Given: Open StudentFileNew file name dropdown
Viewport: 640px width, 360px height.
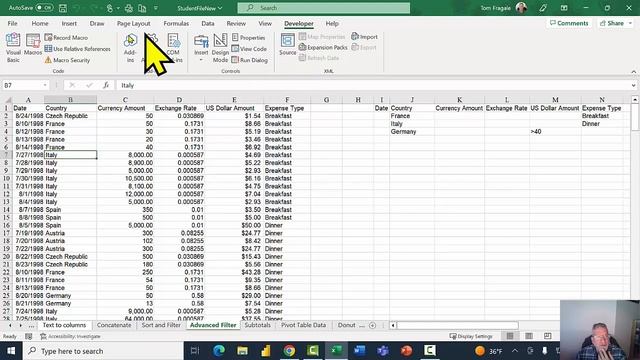Looking at the screenshot, I should (x=220, y=8).
